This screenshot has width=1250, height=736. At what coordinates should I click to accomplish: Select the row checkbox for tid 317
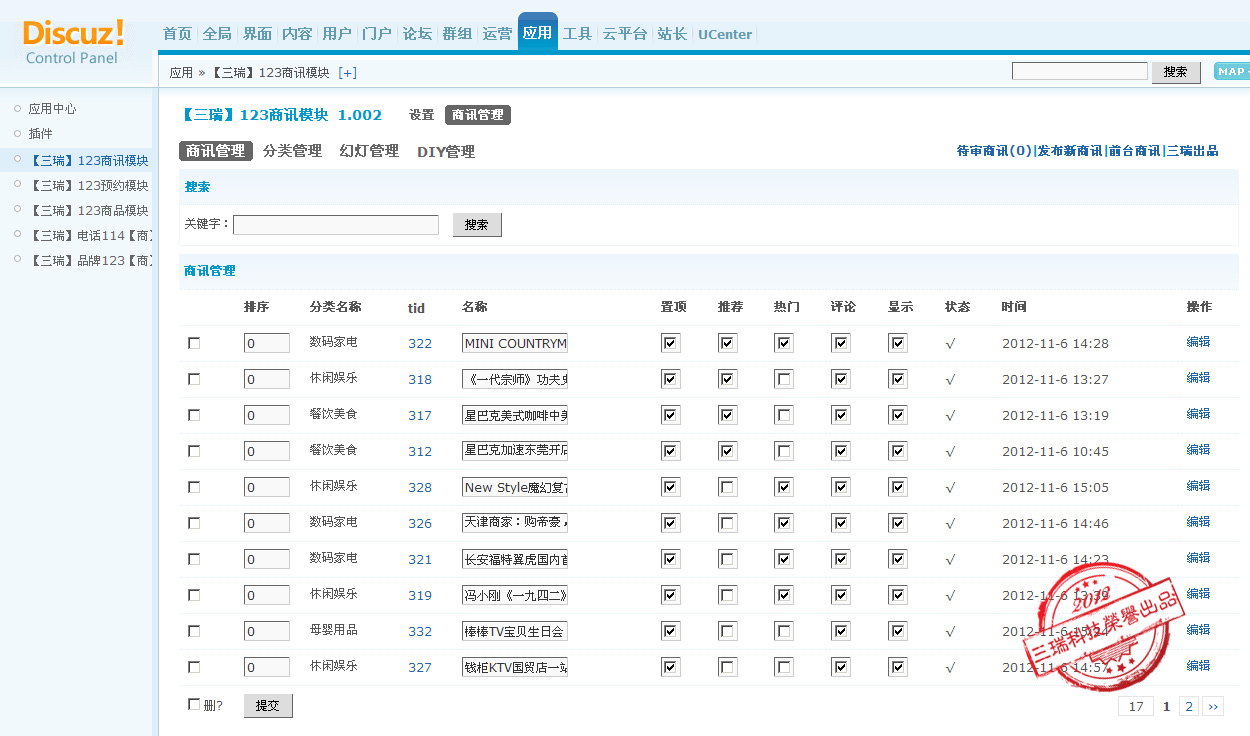point(194,415)
